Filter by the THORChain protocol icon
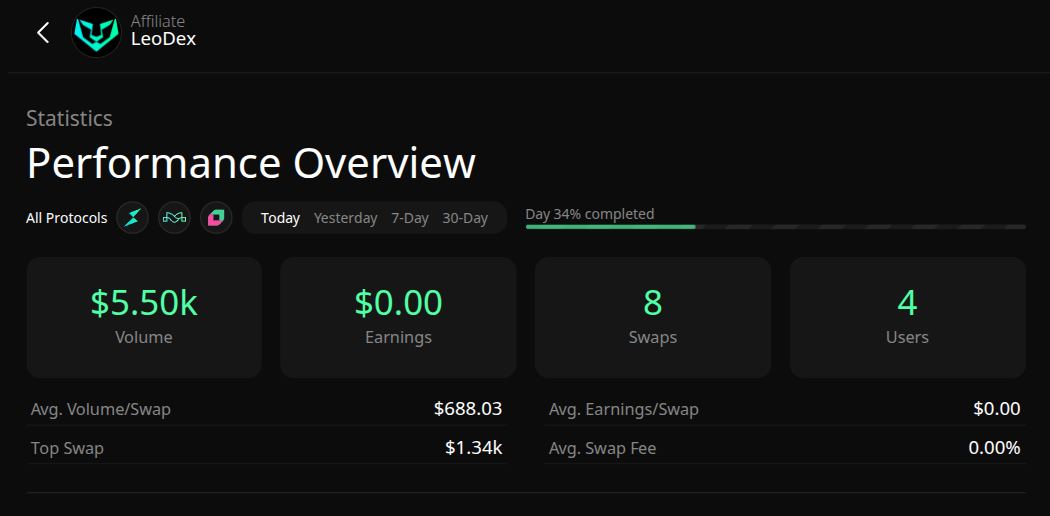1050x516 pixels. (133, 217)
